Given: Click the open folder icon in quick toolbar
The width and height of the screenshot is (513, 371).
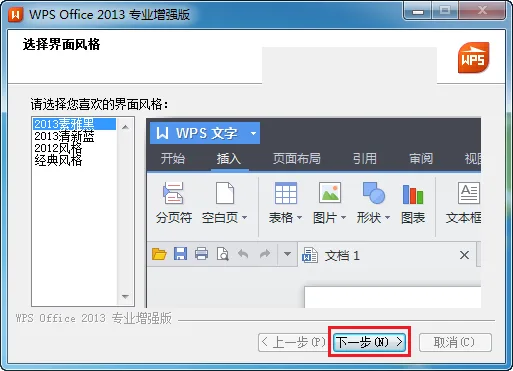Looking at the screenshot, I should pyautogui.click(x=159, y=254).
